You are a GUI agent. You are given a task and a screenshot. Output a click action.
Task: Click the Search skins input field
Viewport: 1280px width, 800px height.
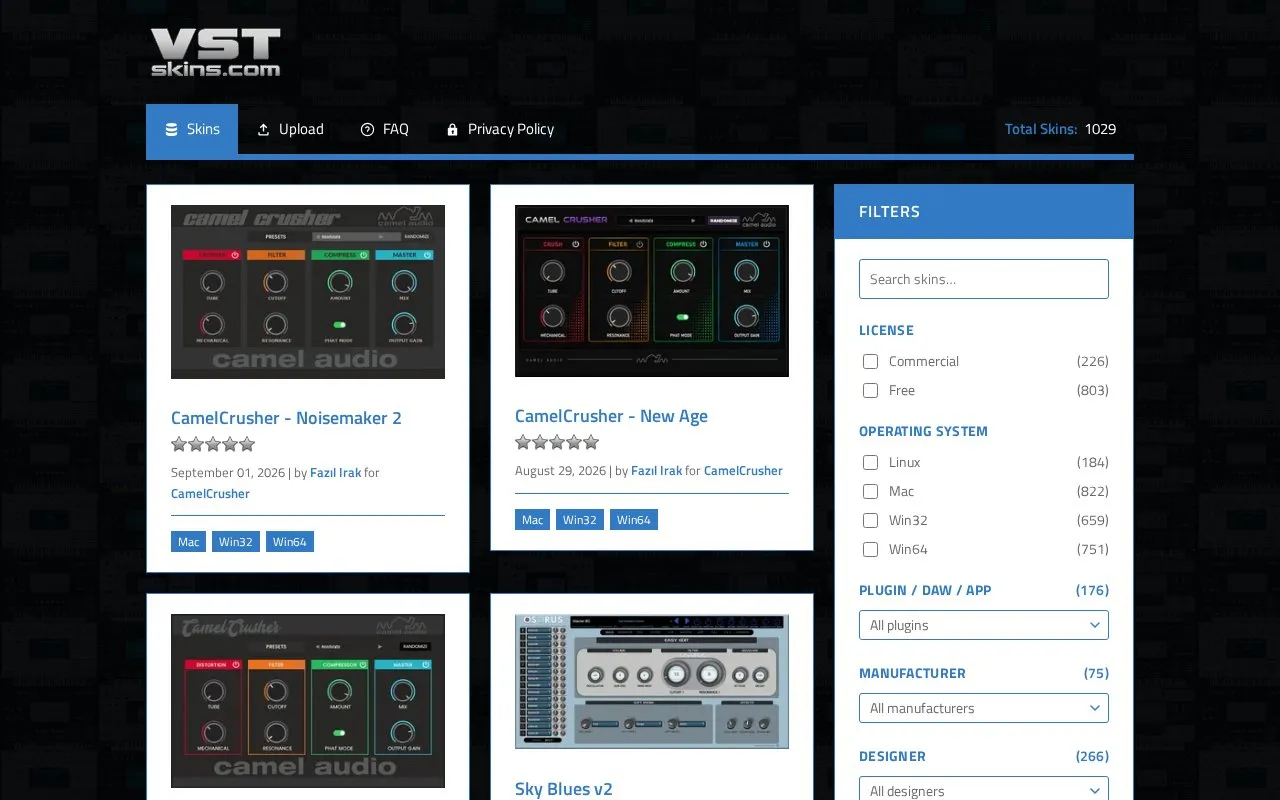(x=984, y=279)
